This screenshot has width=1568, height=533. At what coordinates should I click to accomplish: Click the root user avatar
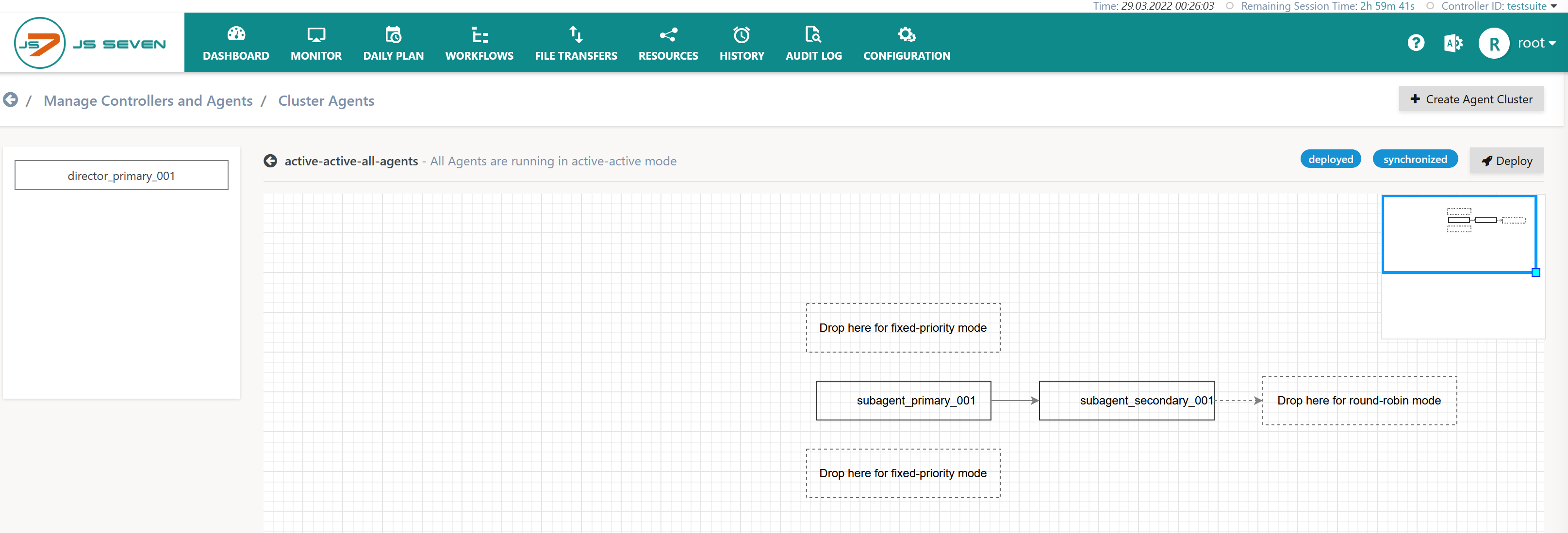point(1494,43)
